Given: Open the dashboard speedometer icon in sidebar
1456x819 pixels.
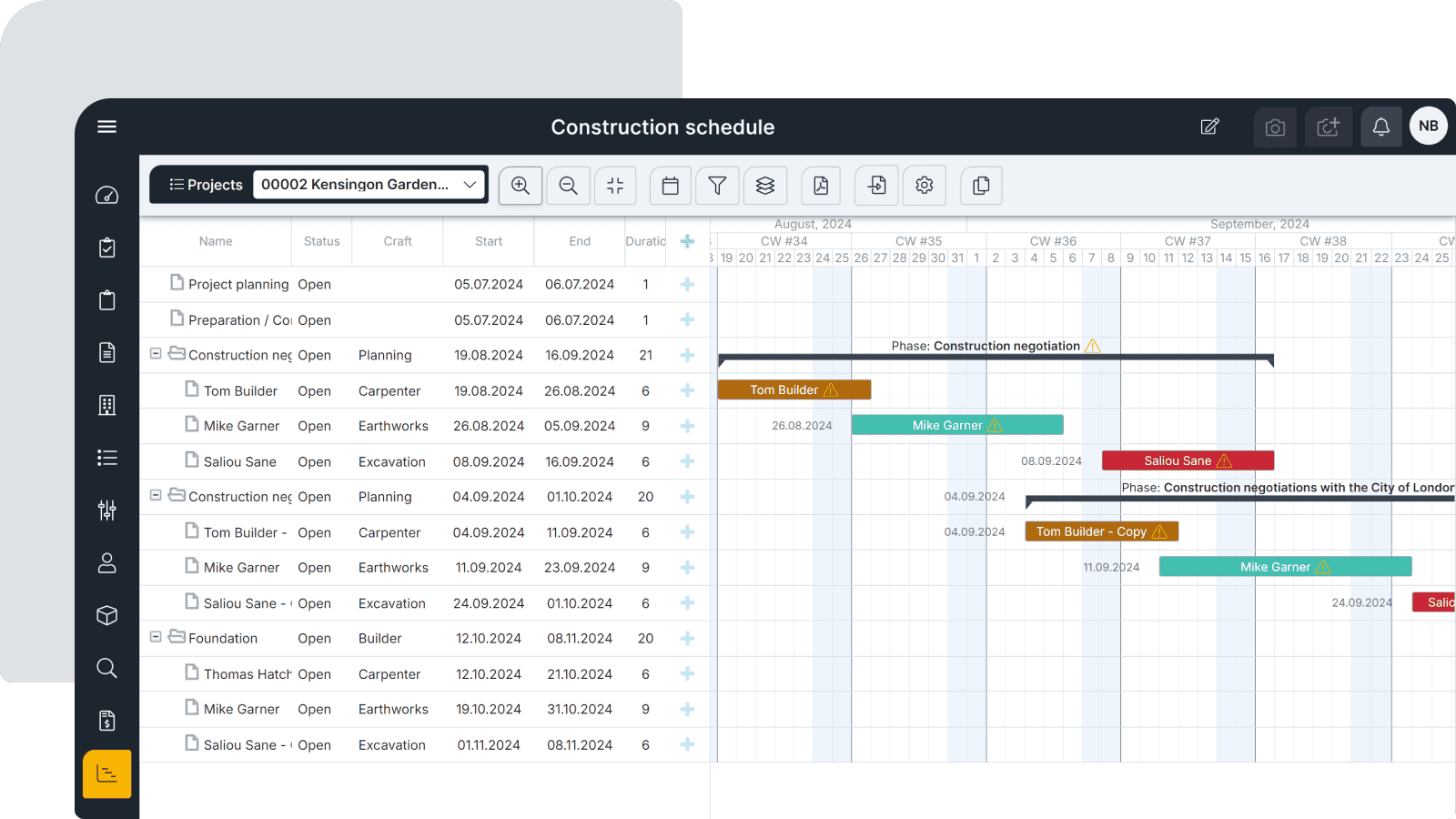Looking at the screenshot, I should point(106,195).
